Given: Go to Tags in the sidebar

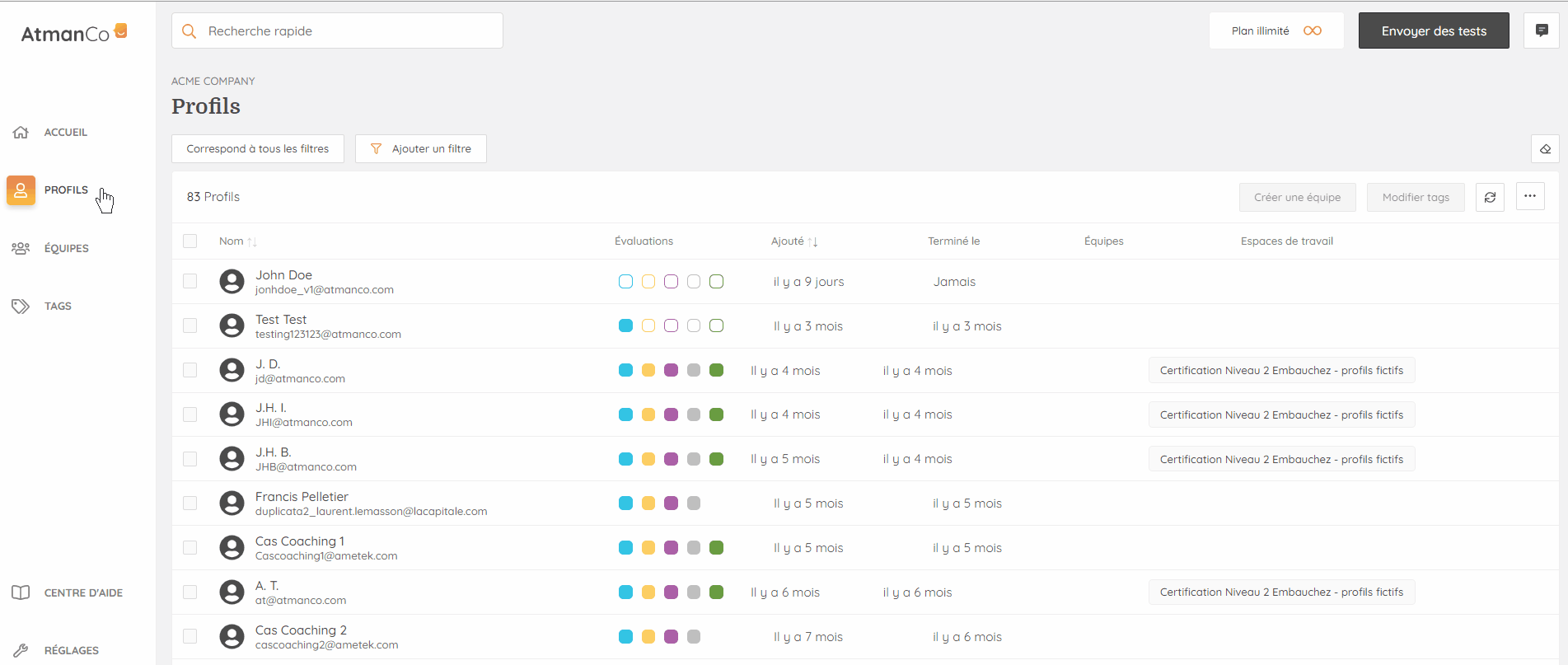Looking at the screenshot, I should pyautogui.click(x=58, y=306).
